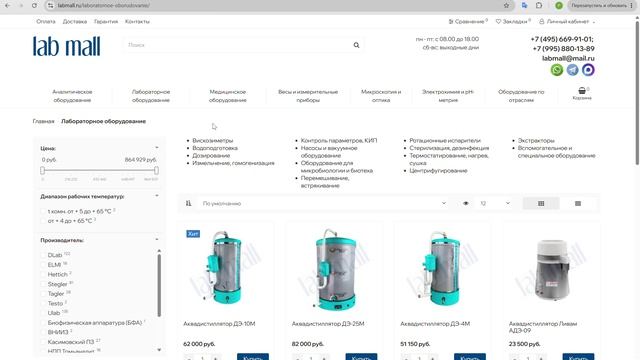The width and height of the screenshot is (640, 360).
Task: Check temperature range от + 4 до + 65 °C
Action: pos(43,221)
